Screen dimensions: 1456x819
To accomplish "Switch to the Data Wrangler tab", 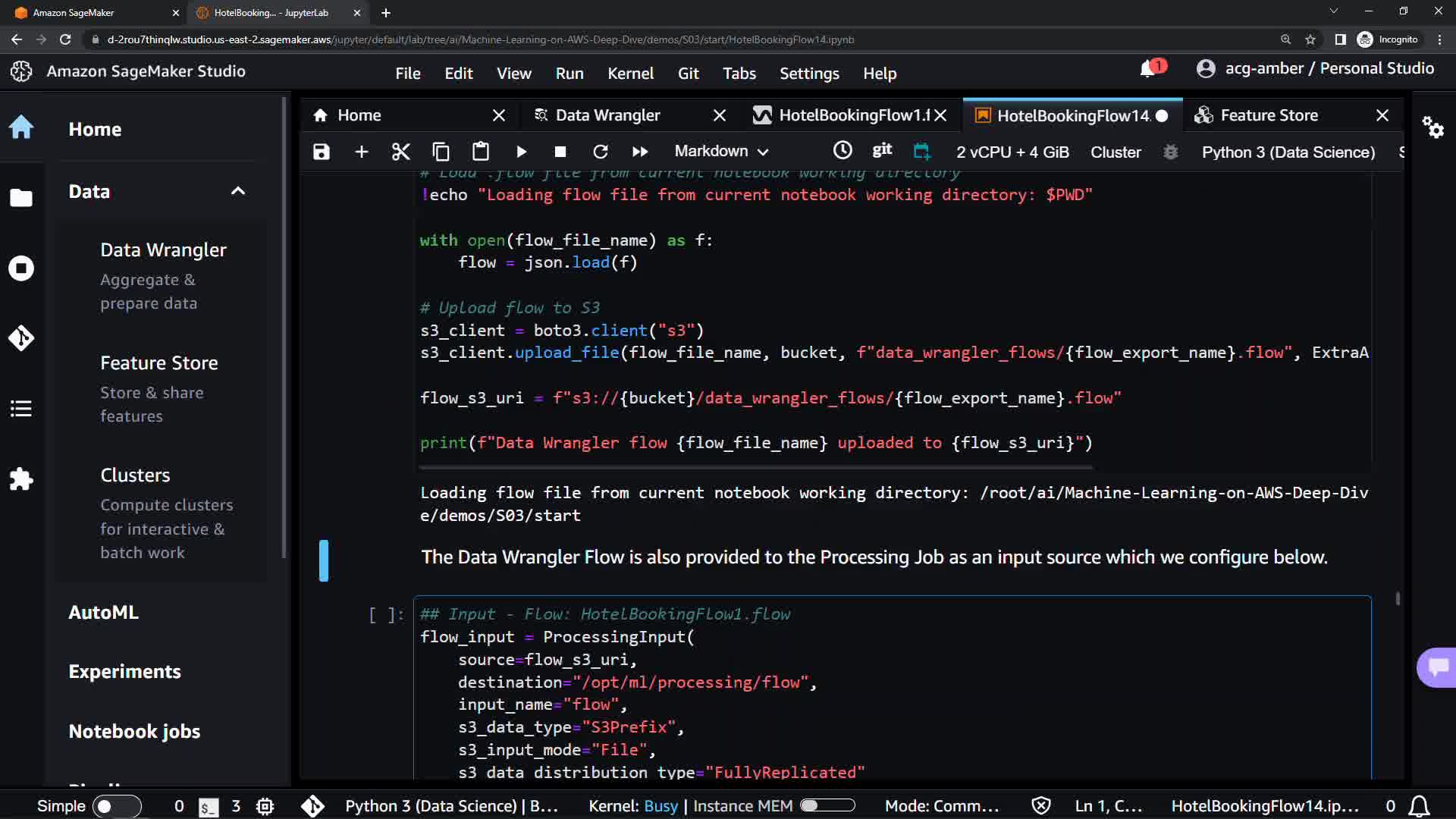I will click(x=607, y=115).
